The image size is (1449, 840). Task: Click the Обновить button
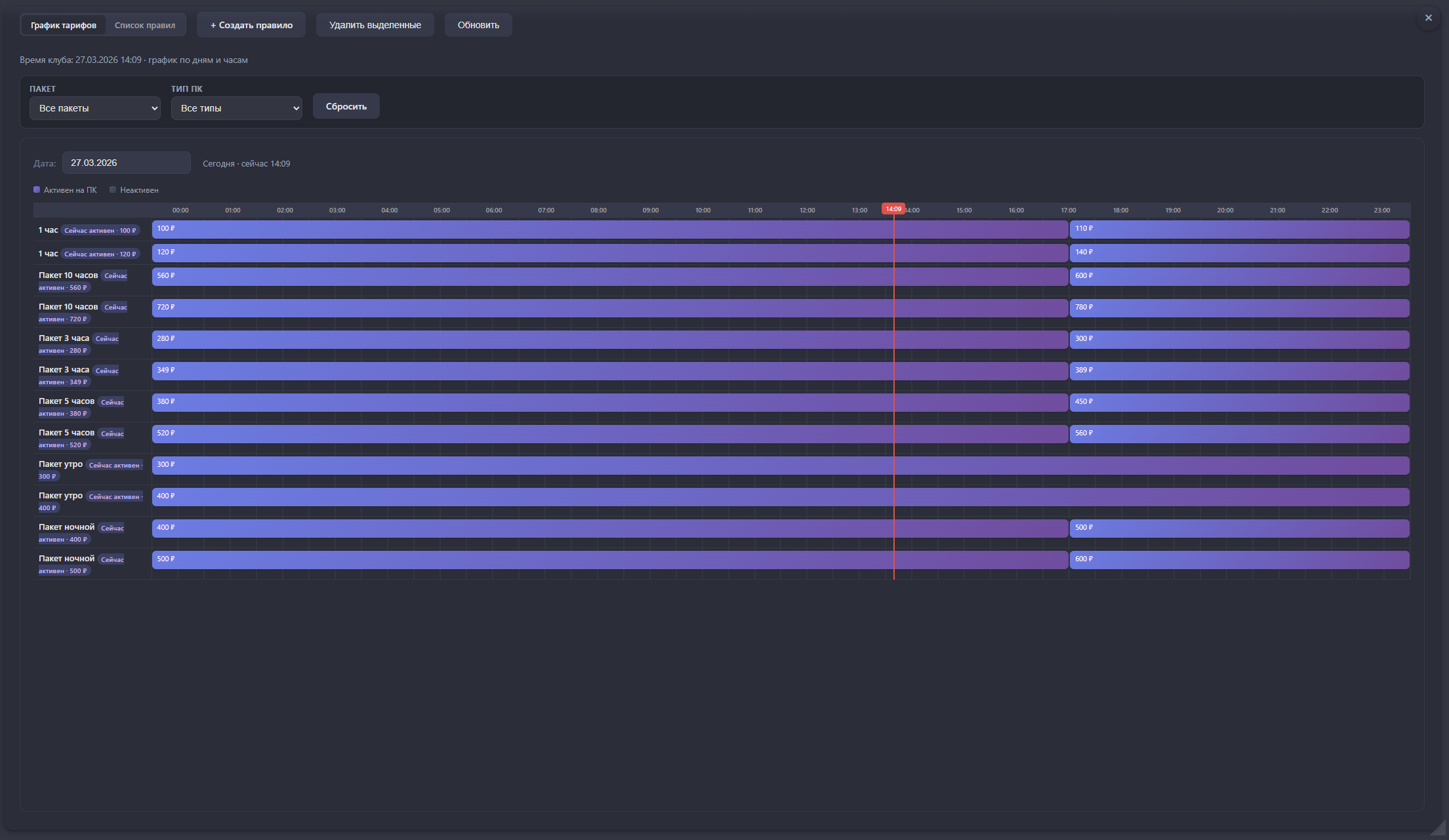[478, 25]
